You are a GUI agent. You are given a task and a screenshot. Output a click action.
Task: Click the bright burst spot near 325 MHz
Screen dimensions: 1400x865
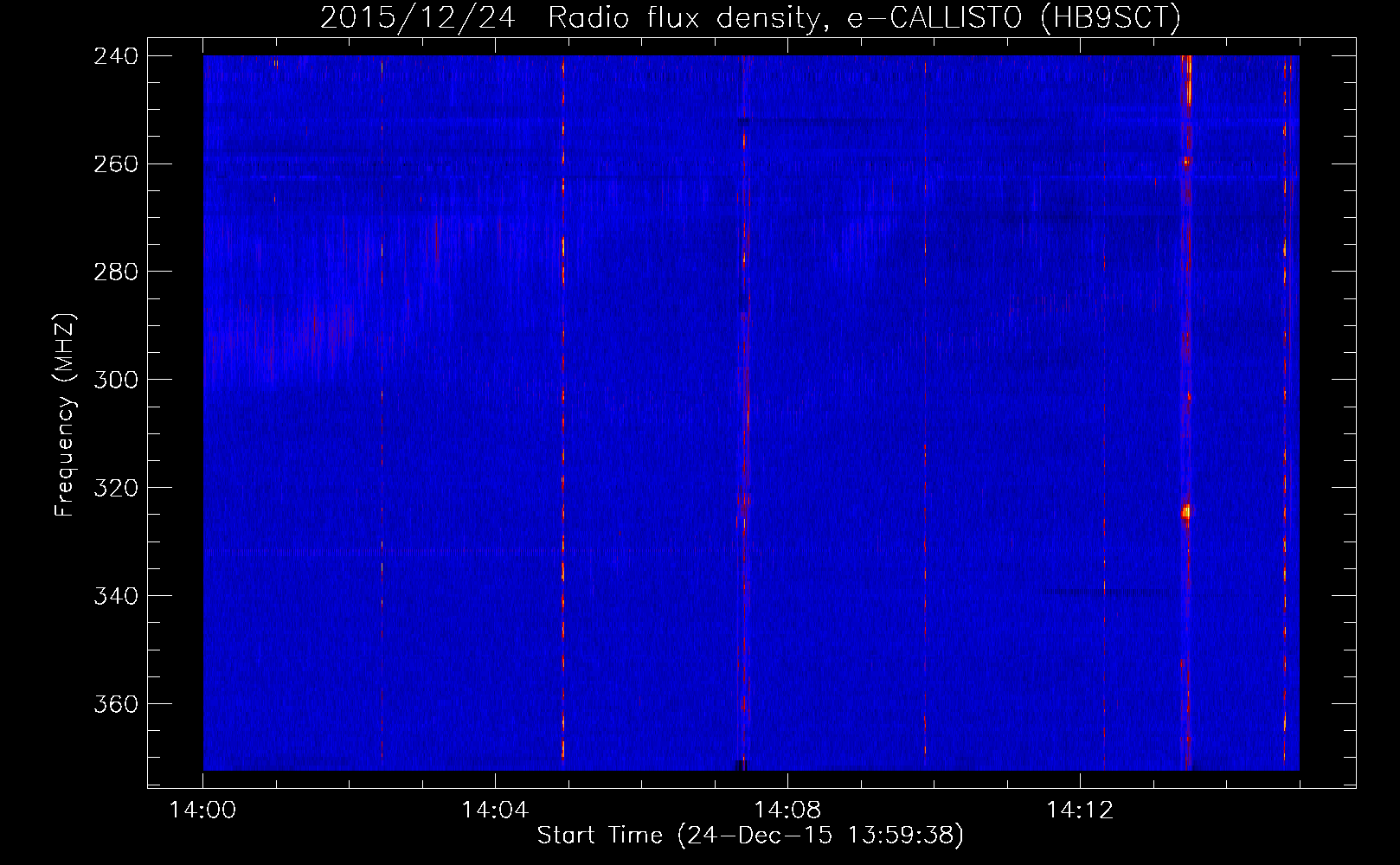(1186, 512)
